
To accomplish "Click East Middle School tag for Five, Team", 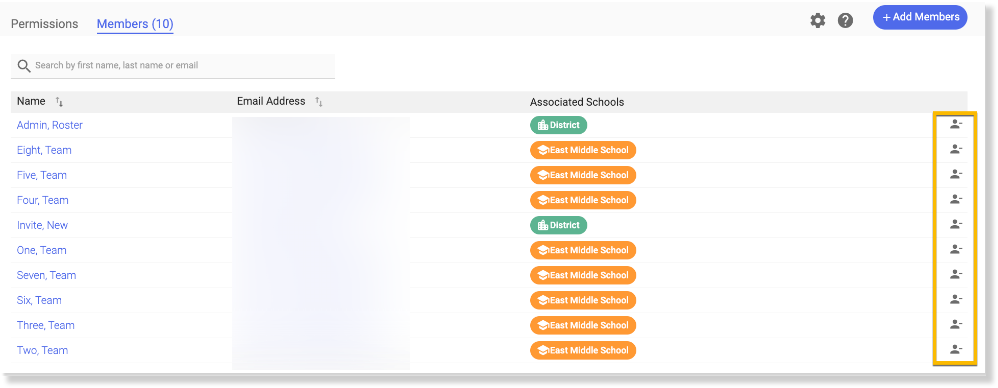I will (x=583, y=175).
